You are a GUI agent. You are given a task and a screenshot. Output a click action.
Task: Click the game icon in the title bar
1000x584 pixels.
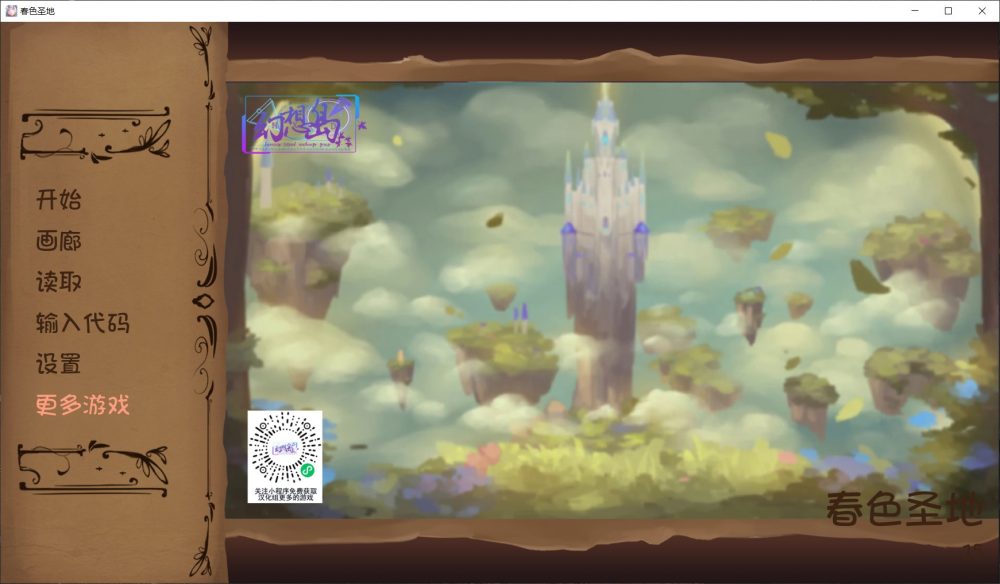11,11
